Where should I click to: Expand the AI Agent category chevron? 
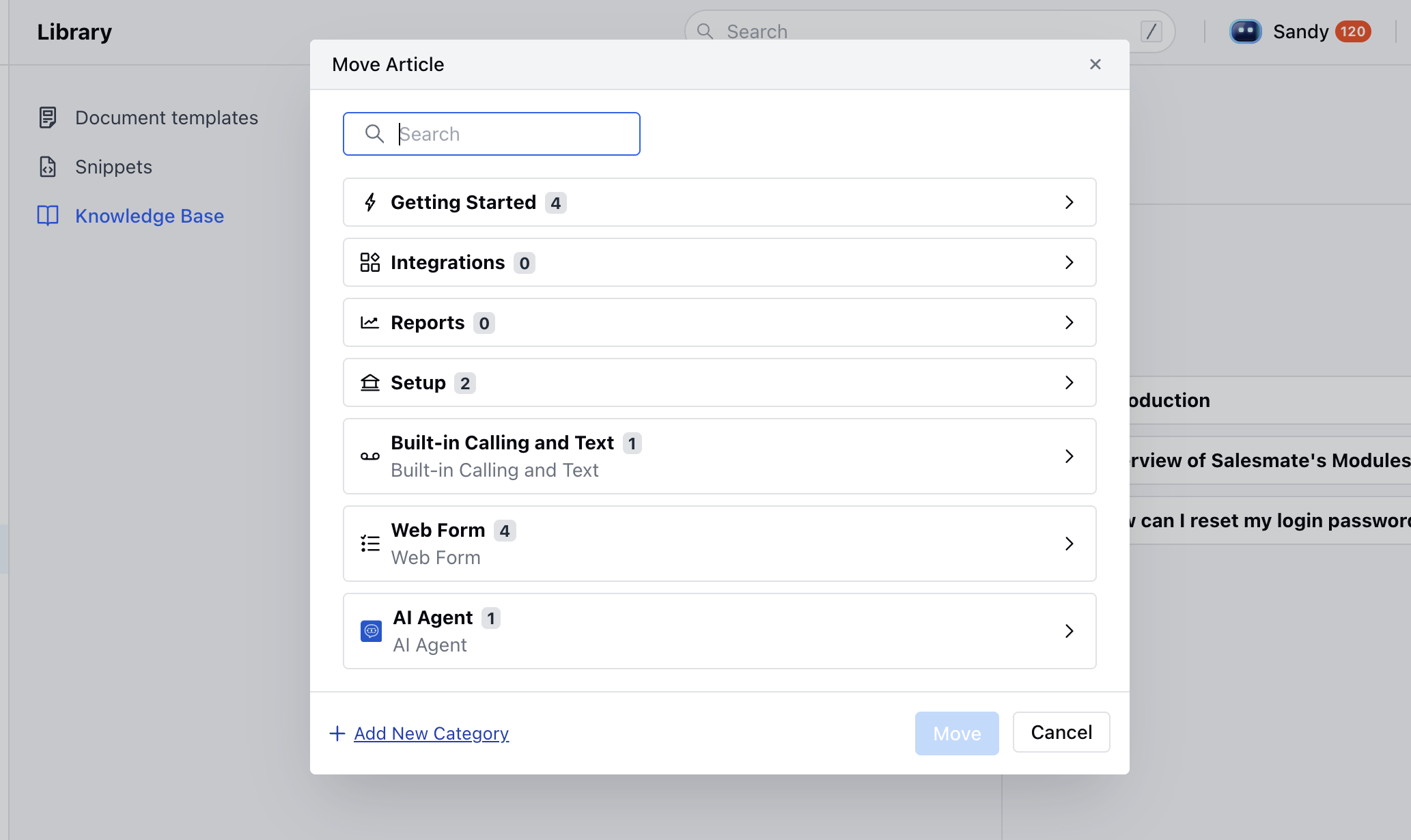tap(1069, 631)
